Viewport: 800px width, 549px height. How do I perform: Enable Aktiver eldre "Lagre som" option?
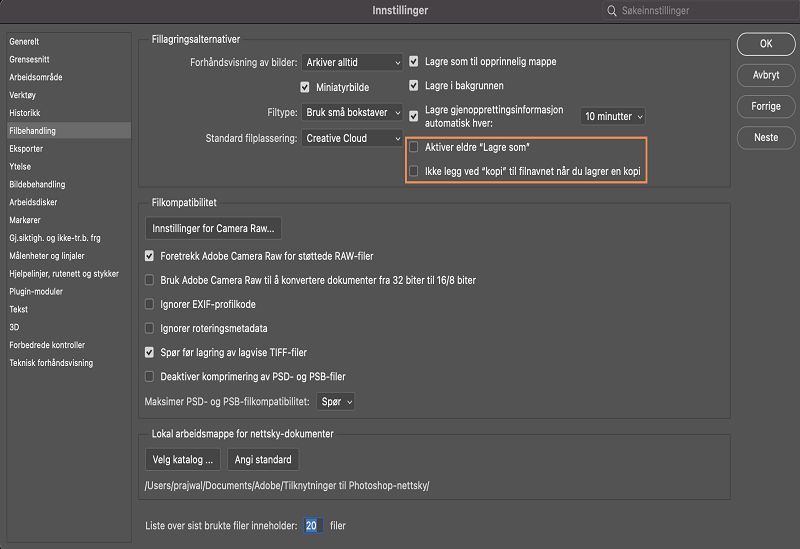[414, 147]
